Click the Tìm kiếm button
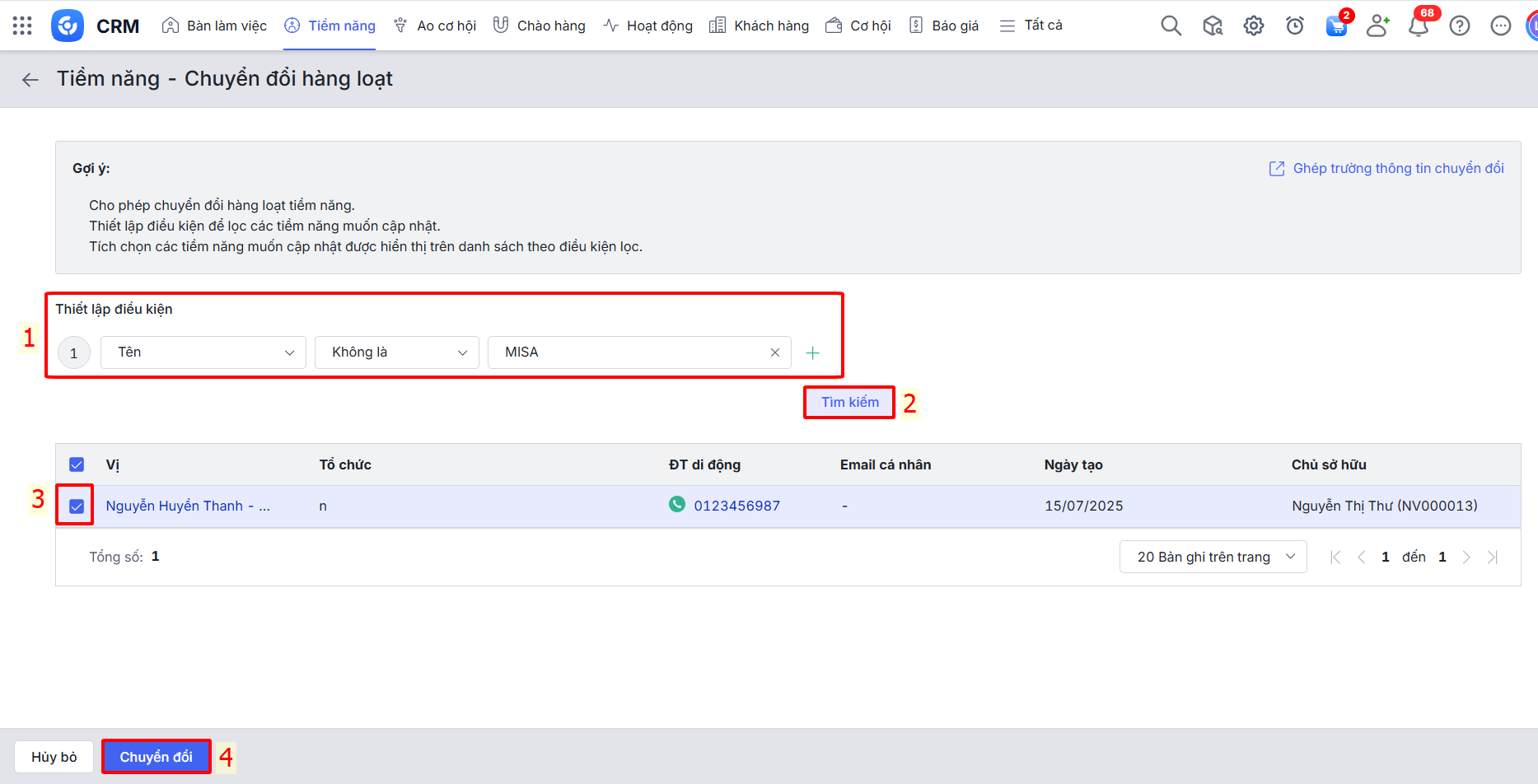This screenshot has width=1538, height=784. click(849, 402)
